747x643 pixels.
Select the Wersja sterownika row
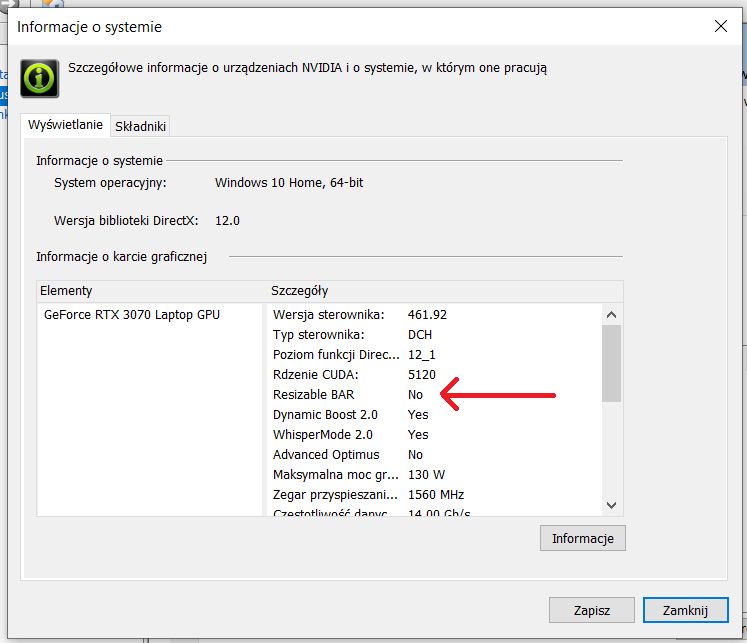point(434,315)
